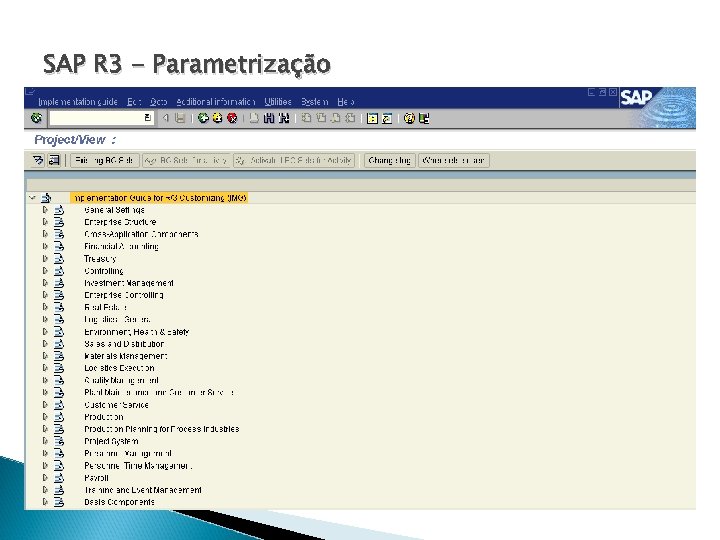Open the Goto menu
The width and height of the screenshot is (720, 540).
click(158, 101)
